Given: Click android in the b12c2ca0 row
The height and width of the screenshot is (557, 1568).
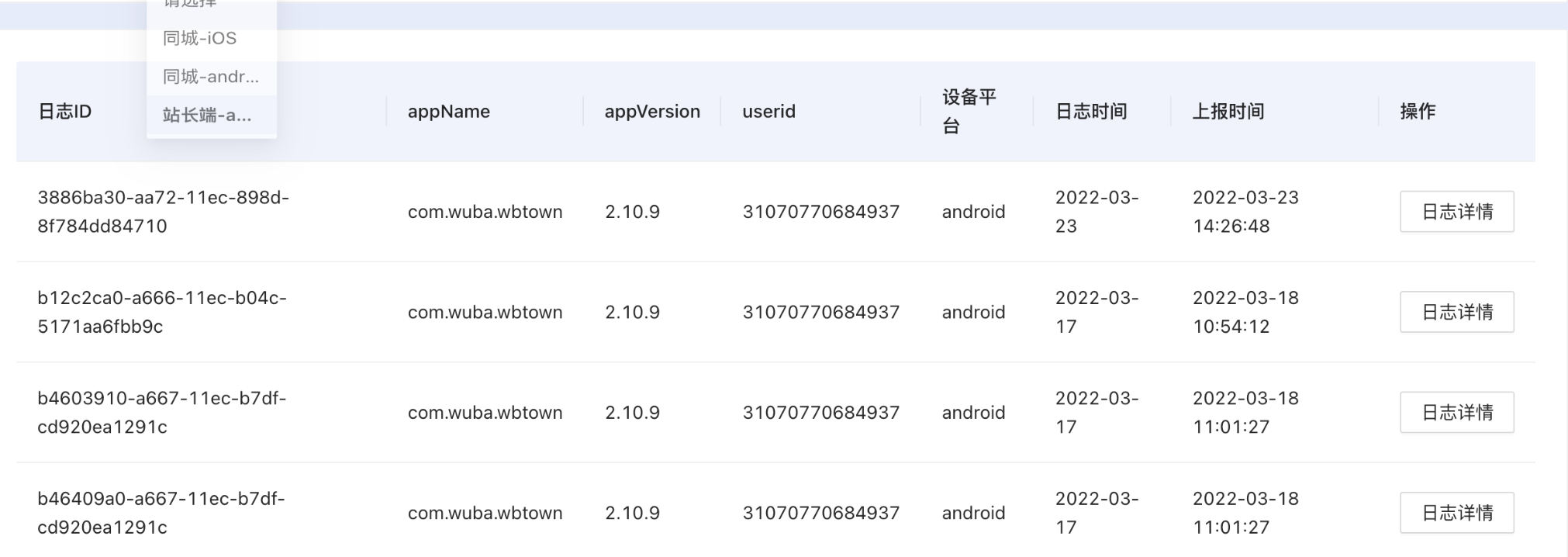Looking at the screenshot, I should 973,312.
